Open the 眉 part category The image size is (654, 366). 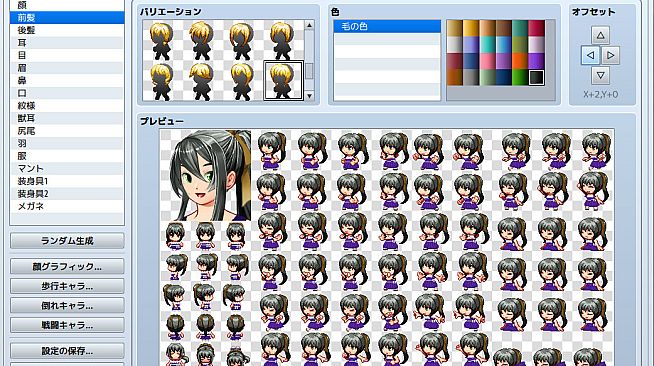click(x=67, y=68)
